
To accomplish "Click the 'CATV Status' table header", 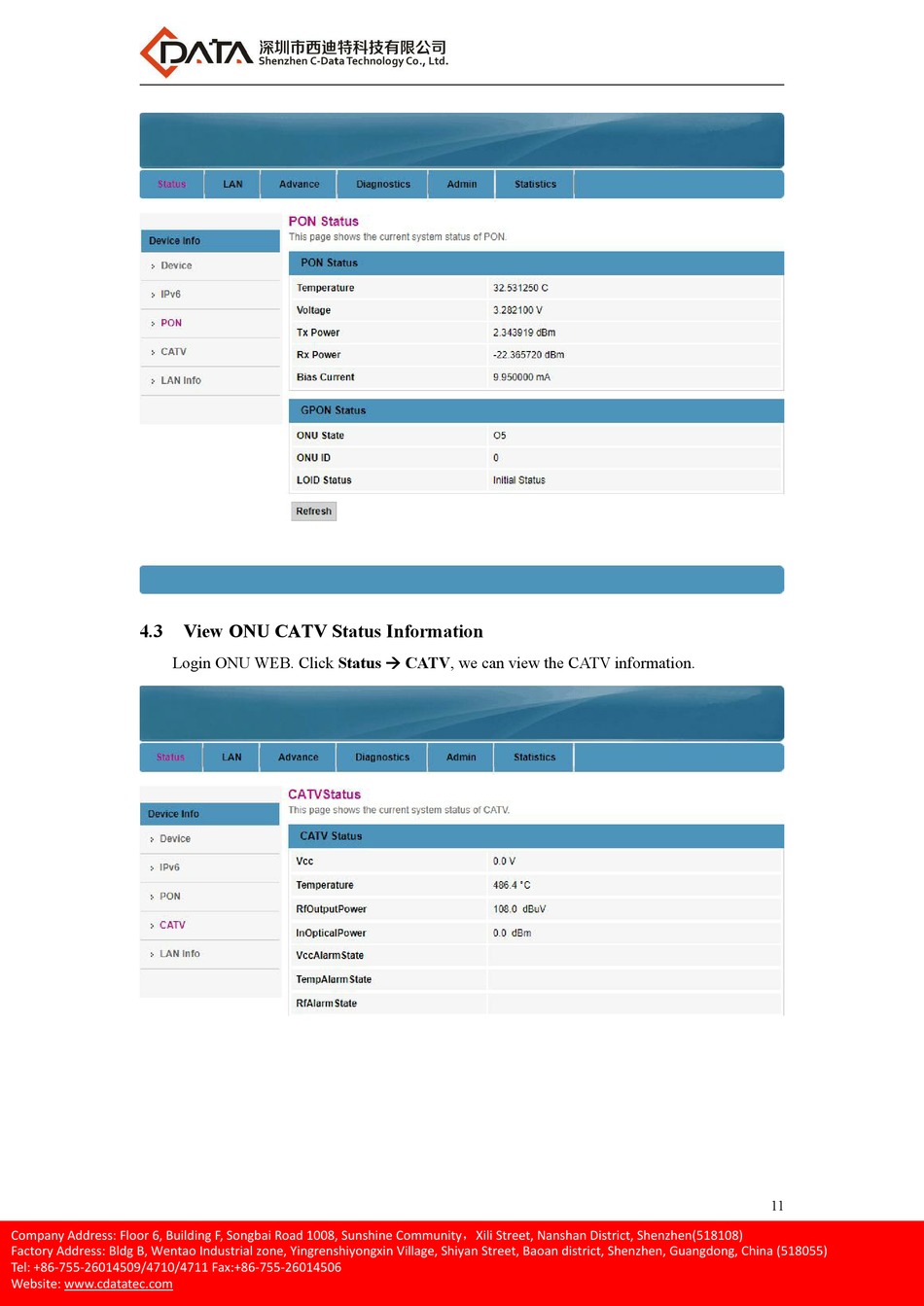I will [x=536, y=836].
